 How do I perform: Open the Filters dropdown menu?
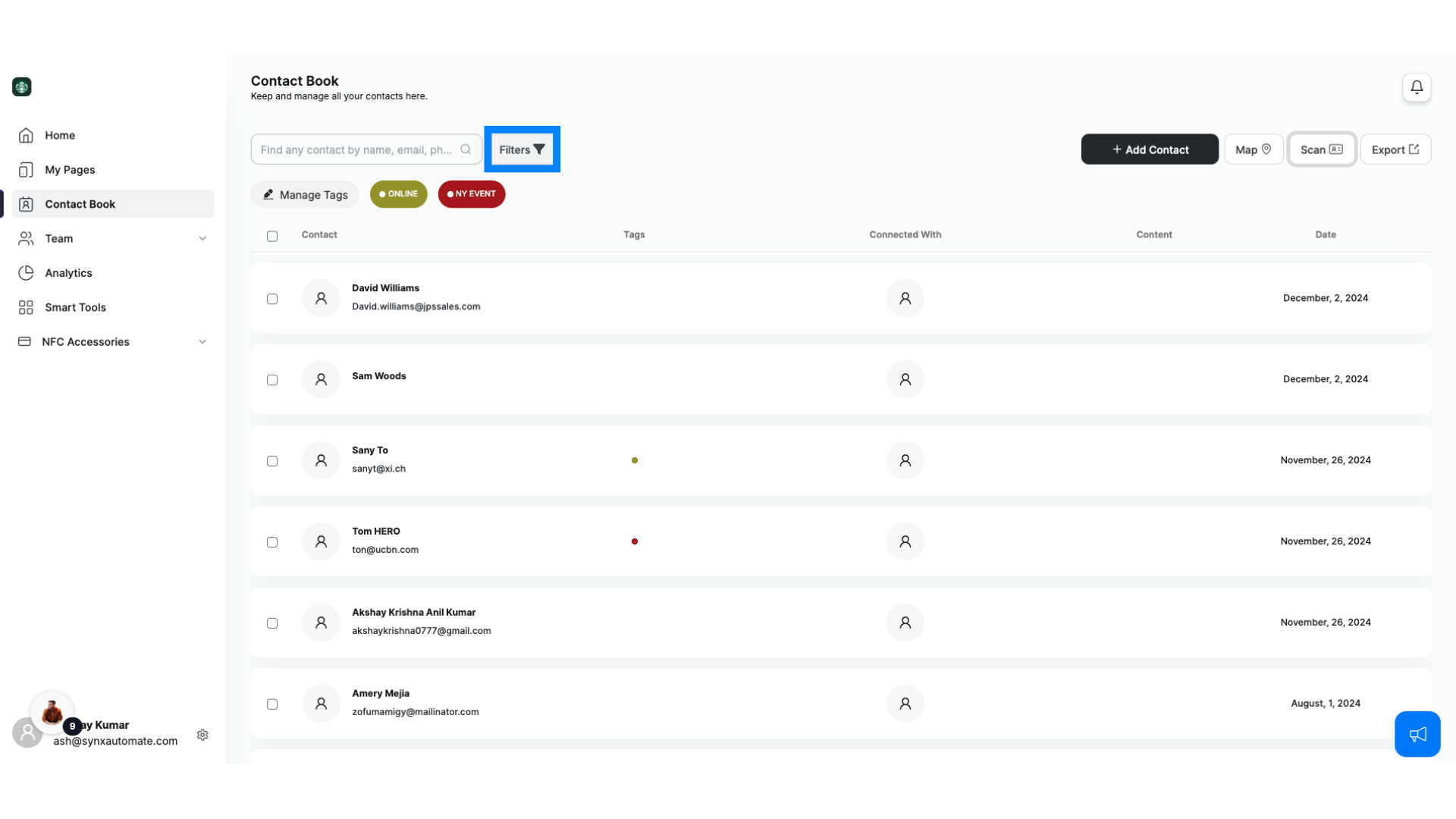coord(521,149)
